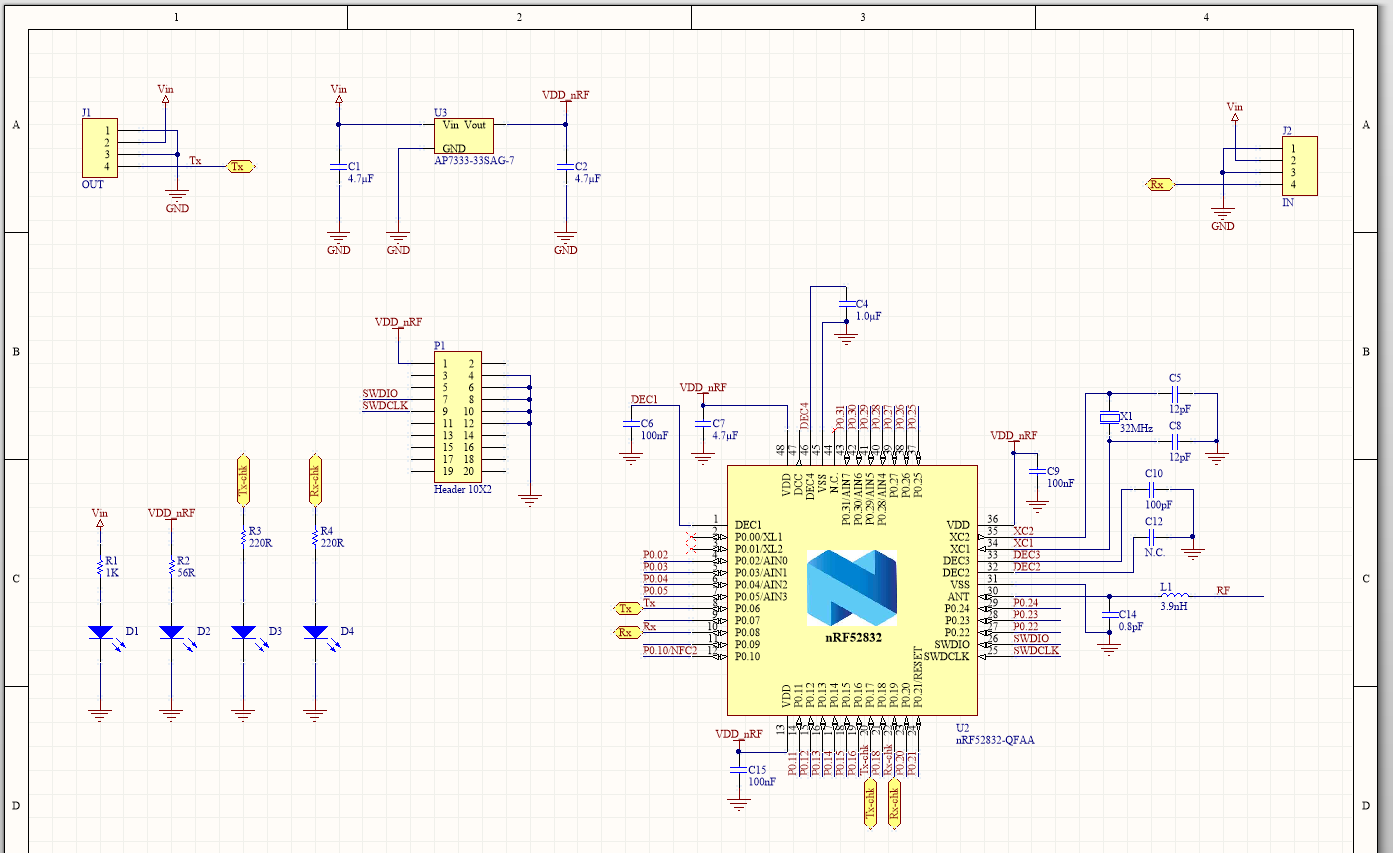Select the P0.10/NFC2 net label
Screen dimensions: 1393x853
(669, 650)
